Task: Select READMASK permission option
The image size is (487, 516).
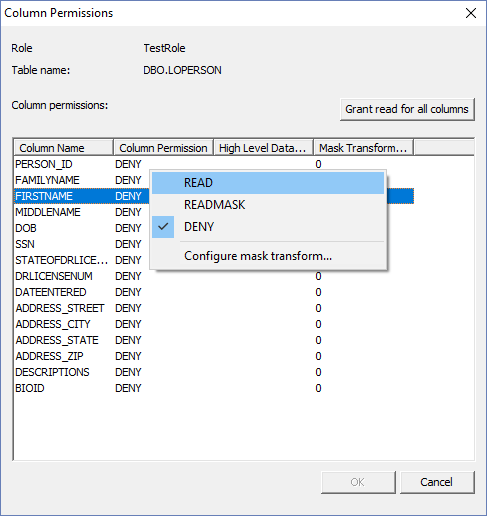Action: click(268, 205)
